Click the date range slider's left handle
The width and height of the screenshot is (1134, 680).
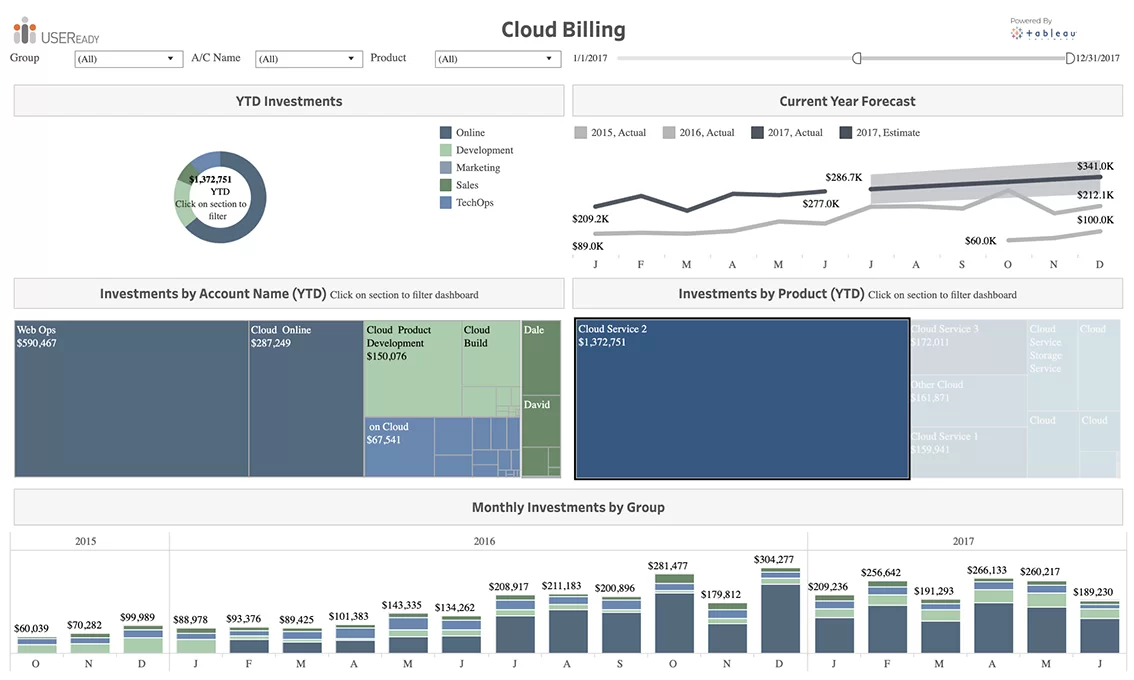pyautogui.click(x=856, y=58)
